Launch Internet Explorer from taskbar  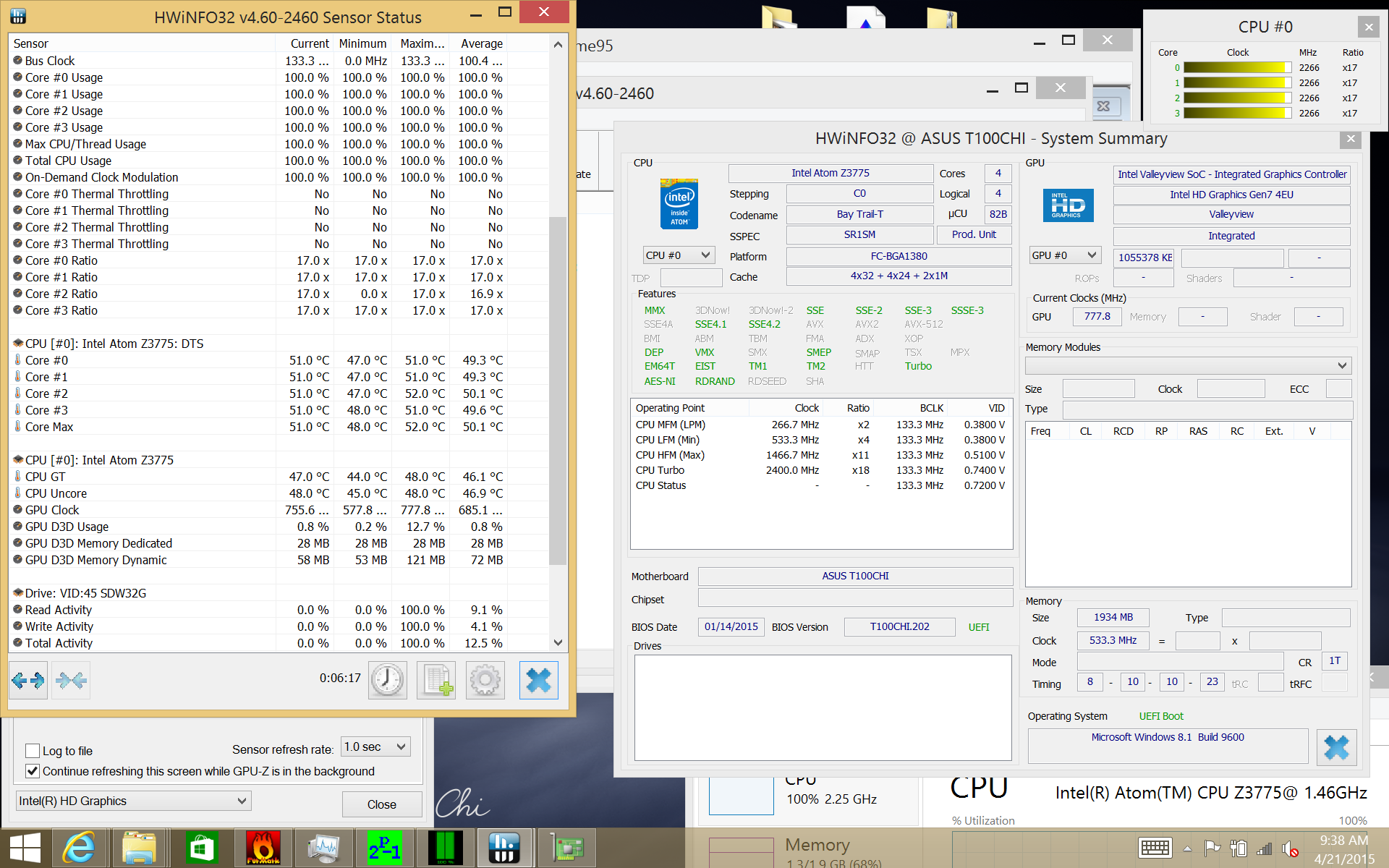click(78, 848)
